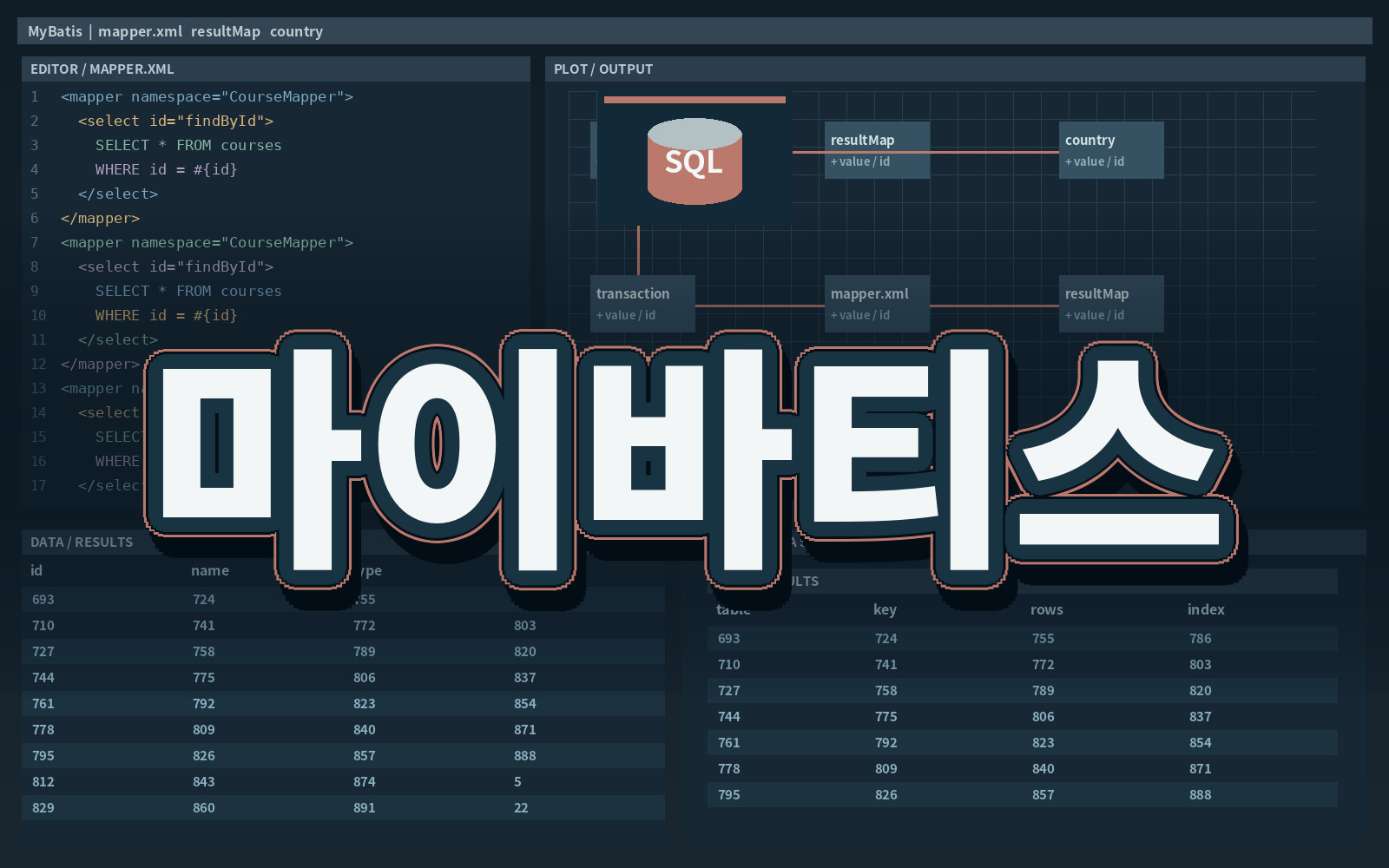Click 758 in the left name column

coord(204,651)
